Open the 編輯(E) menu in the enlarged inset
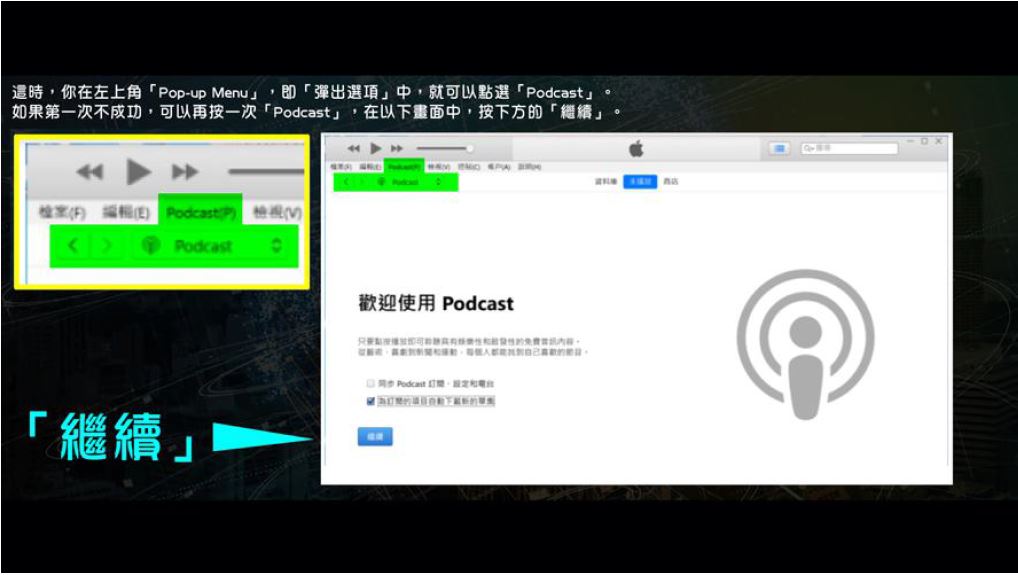1018x575 pixels. pyautogui.click(x=126, y=213)
